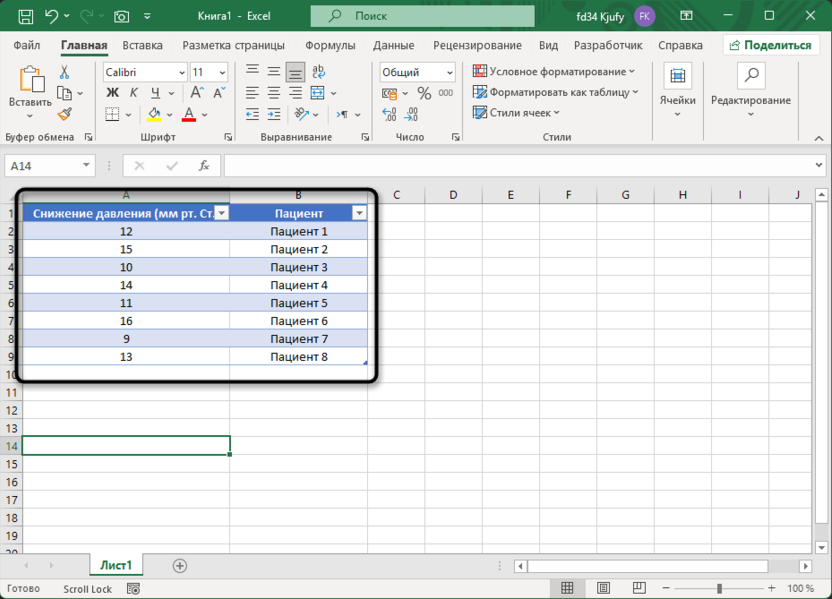Add a new sheet with plus icon
Viewport: 832px width, 599px height.
point(180,566)
